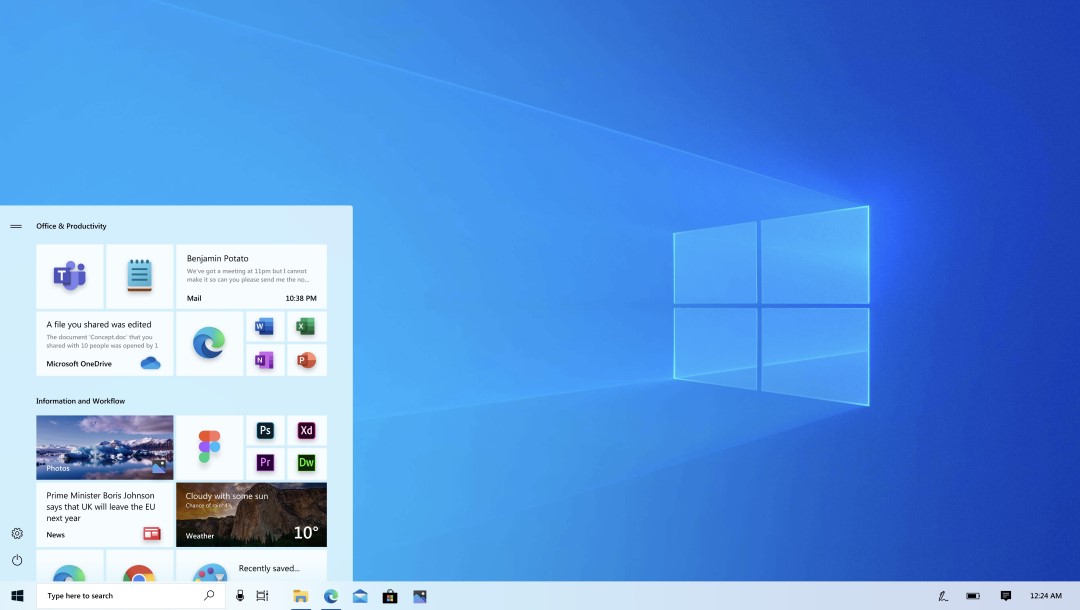
Task: Open Windows Ink Workspace pen icon
Action: coord(943,596)
